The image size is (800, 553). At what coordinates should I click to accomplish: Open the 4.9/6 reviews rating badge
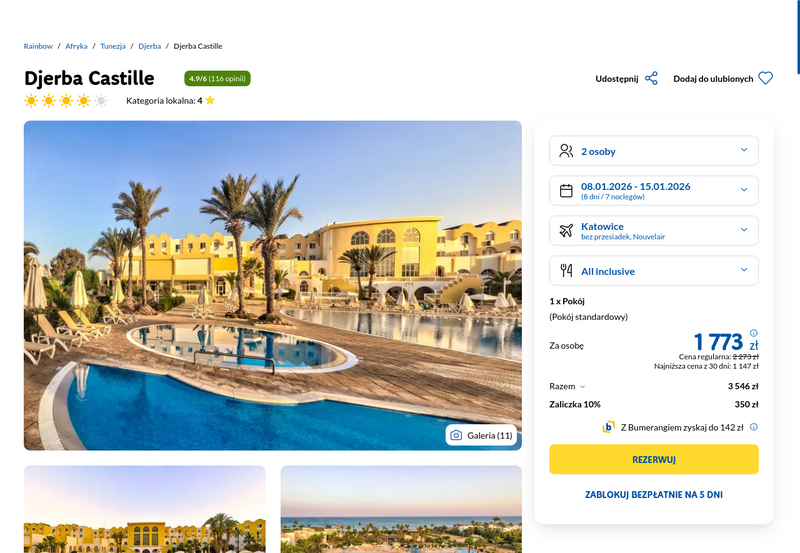217,79
